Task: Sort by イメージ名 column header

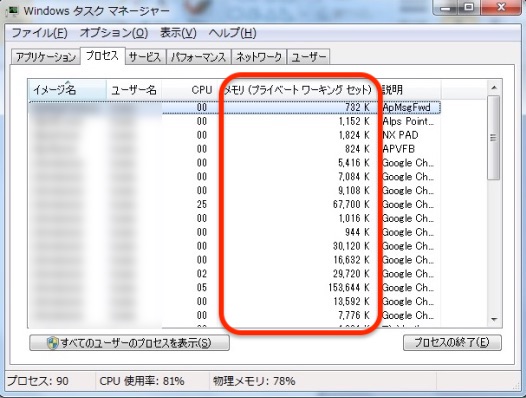Action: click(x=67, y=90)
